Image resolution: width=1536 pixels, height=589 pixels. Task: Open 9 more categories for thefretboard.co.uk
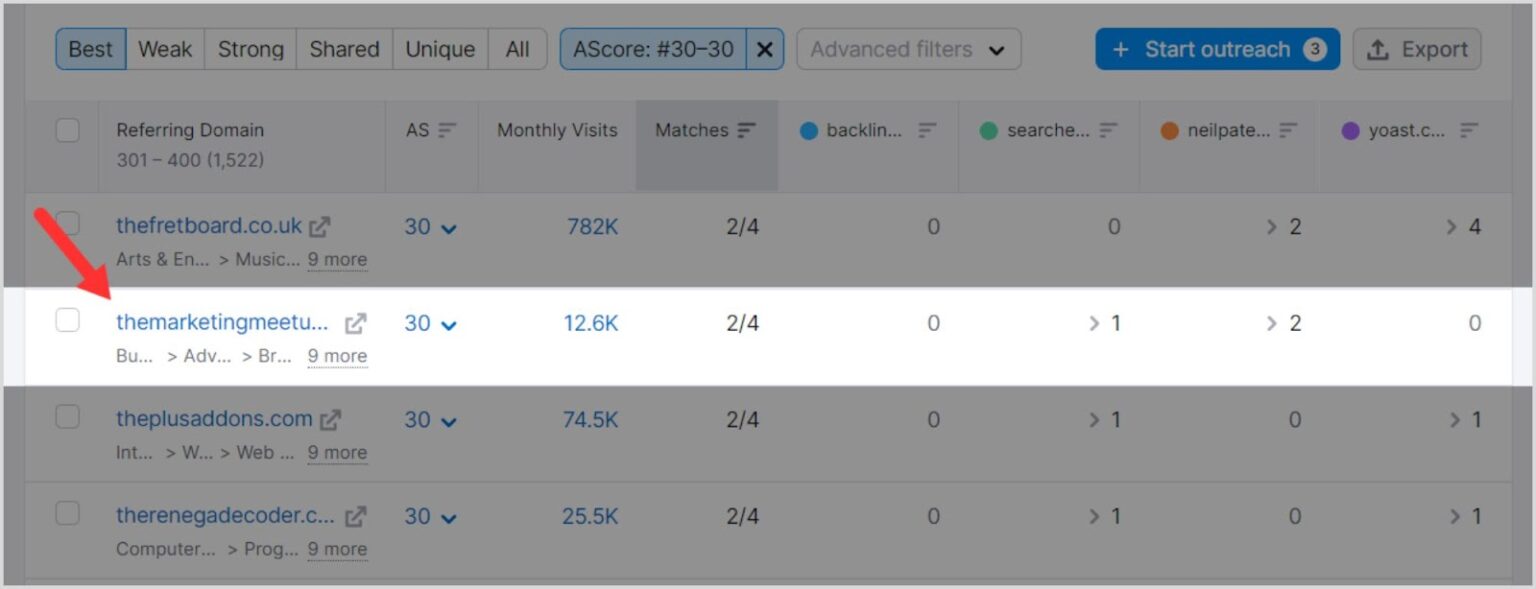[x=337, y=259]
